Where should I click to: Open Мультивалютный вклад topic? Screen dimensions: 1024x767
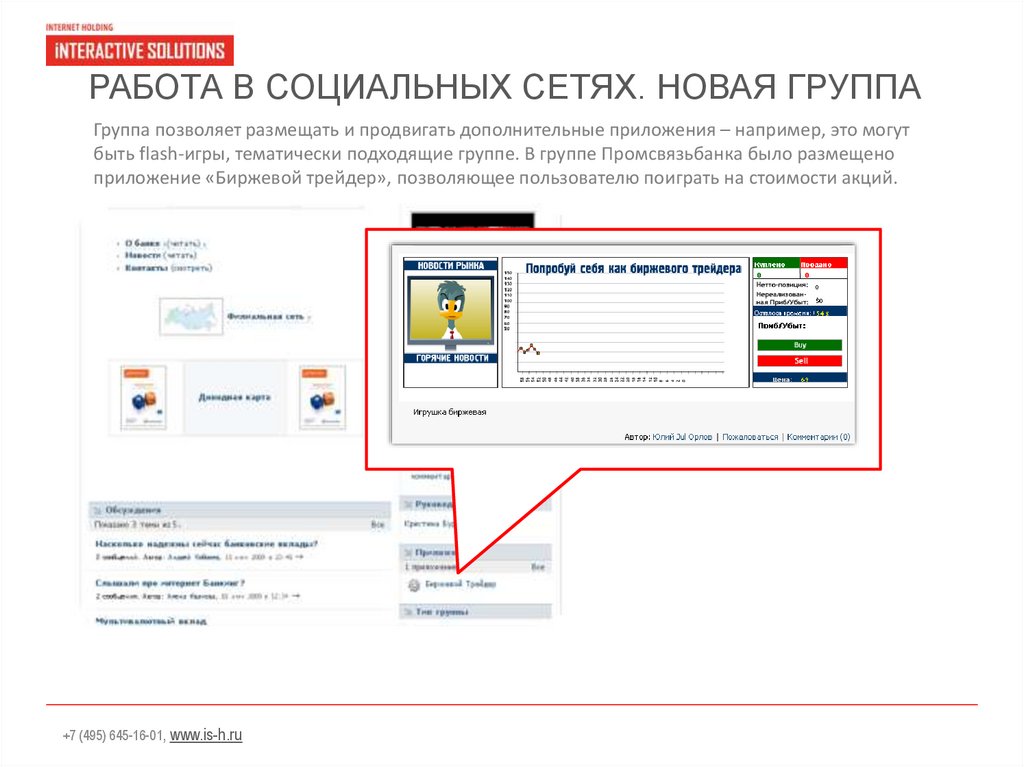151,621
